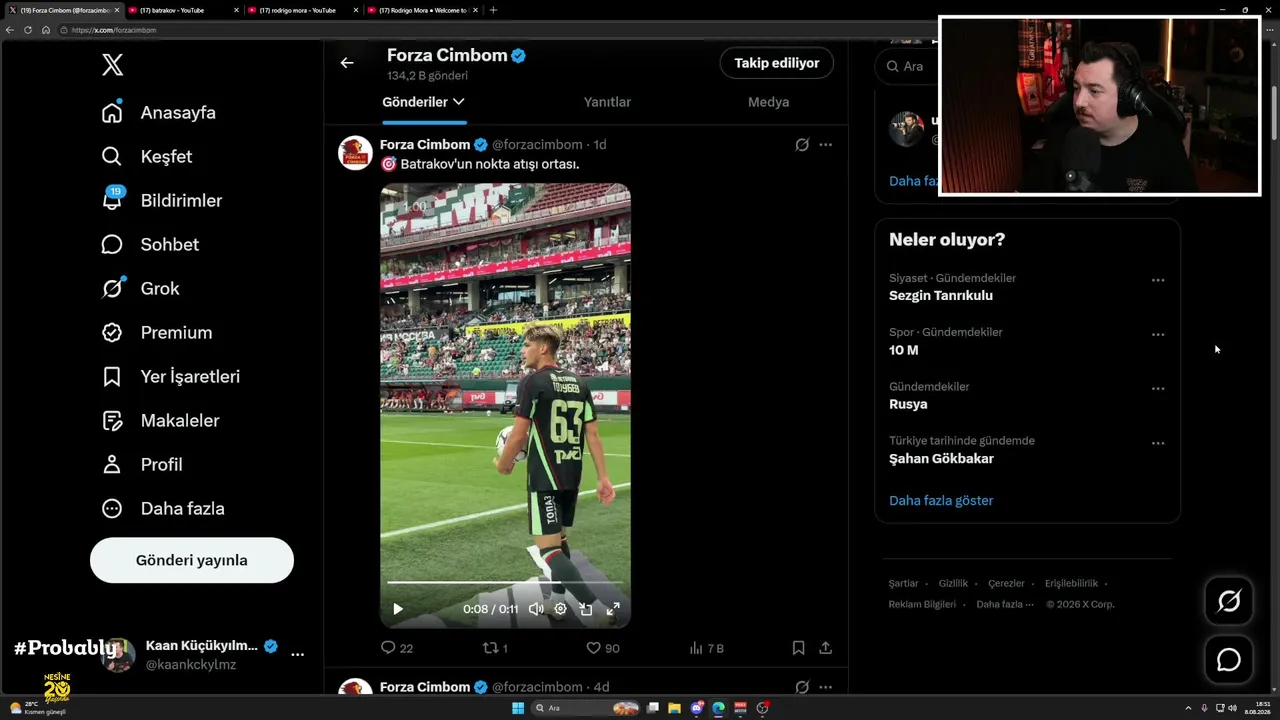The height and width of the screenshot is (720, 1280).
Task: Bookmark the Batrakov post
Action: 798,648
